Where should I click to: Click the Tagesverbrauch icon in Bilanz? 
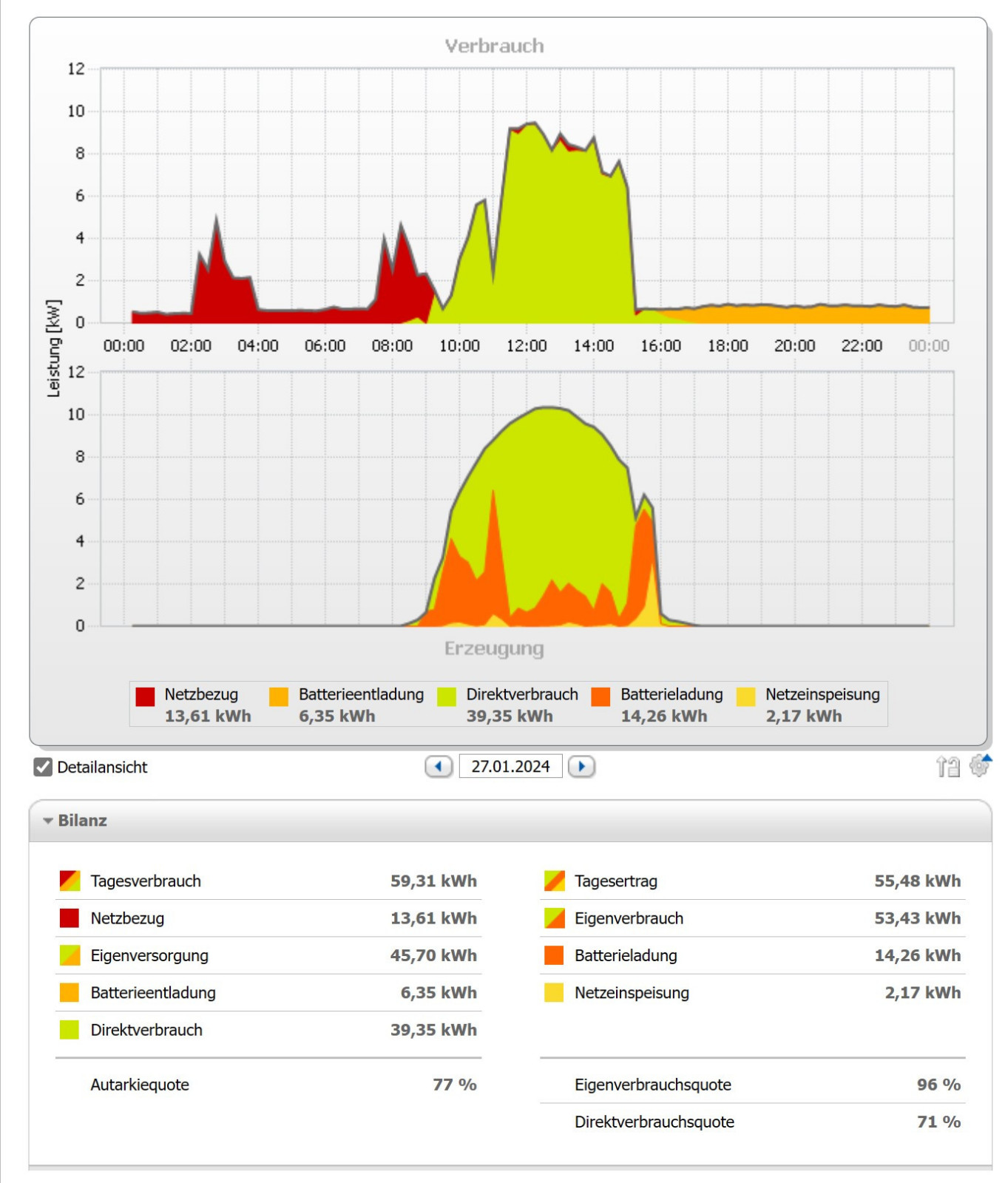tap(70, 881)
